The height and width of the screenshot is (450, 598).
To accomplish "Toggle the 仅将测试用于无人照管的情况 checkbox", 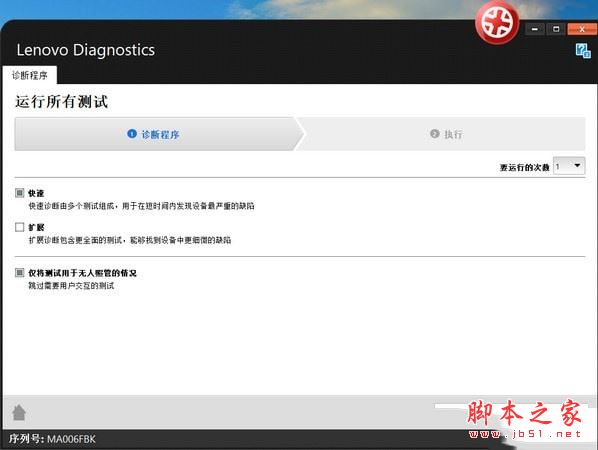I will click(x=19, y=273).
